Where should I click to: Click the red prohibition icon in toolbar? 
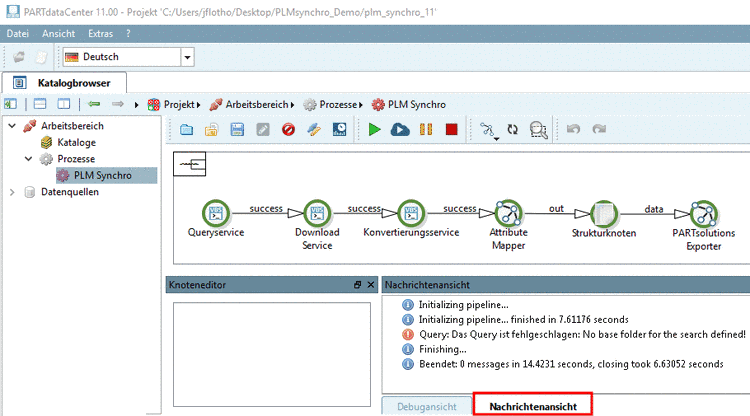(x=288, y=129)
